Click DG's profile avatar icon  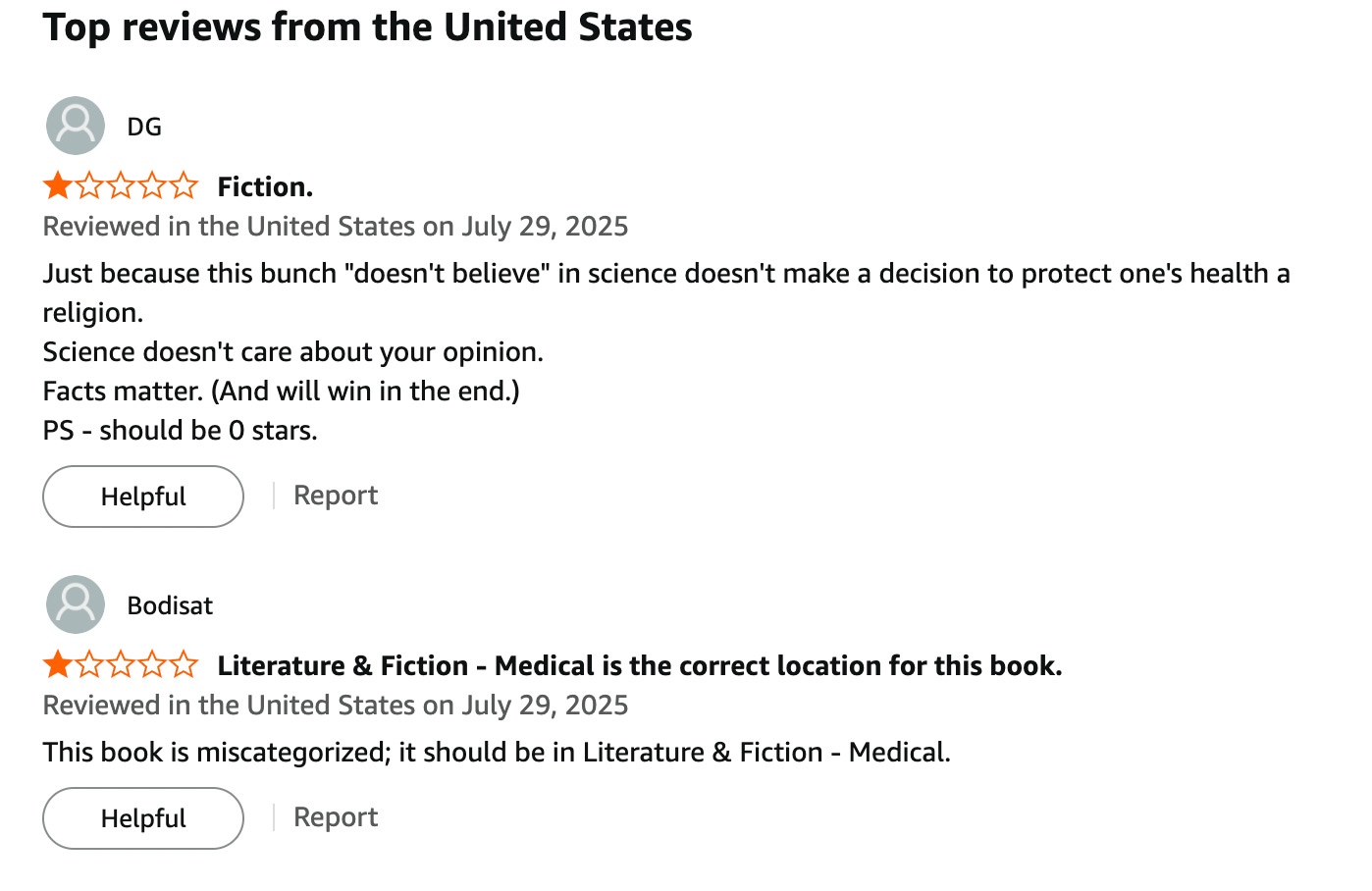point(76,126)
